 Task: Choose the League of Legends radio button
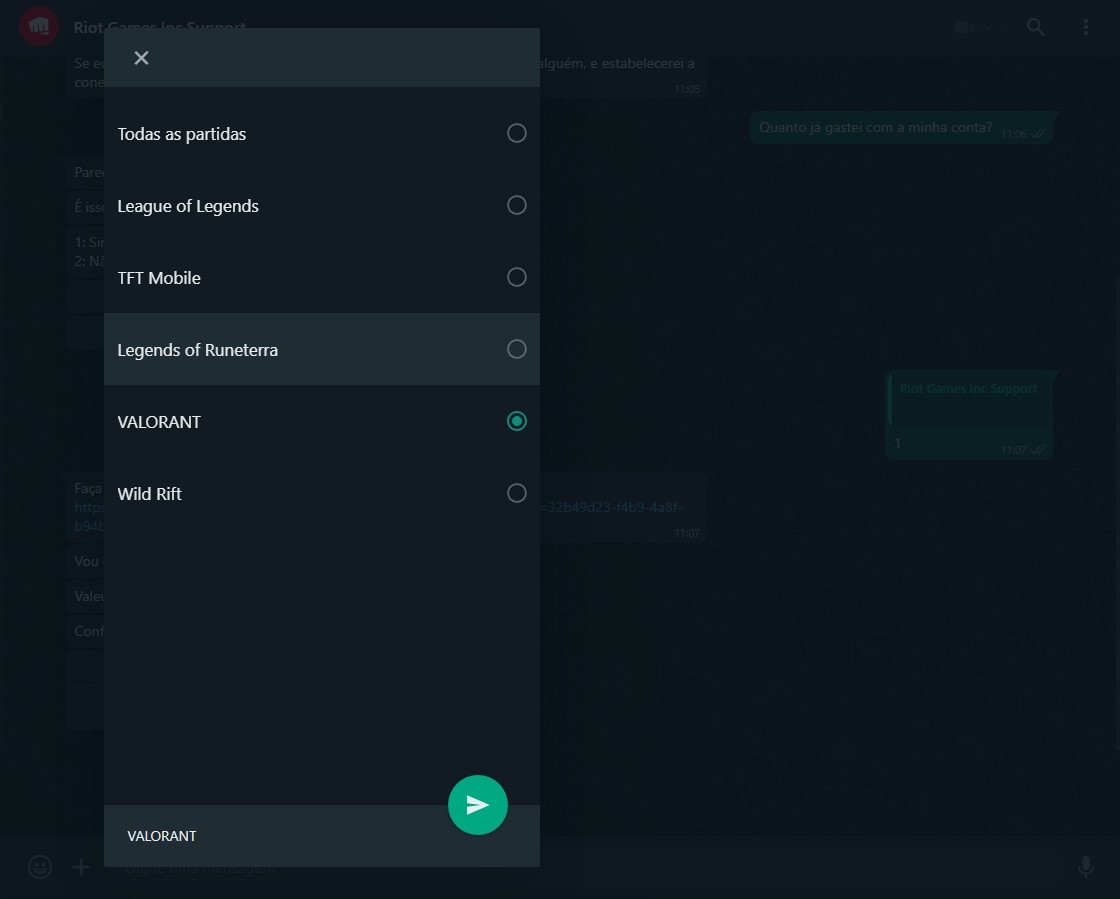(516, 205)
